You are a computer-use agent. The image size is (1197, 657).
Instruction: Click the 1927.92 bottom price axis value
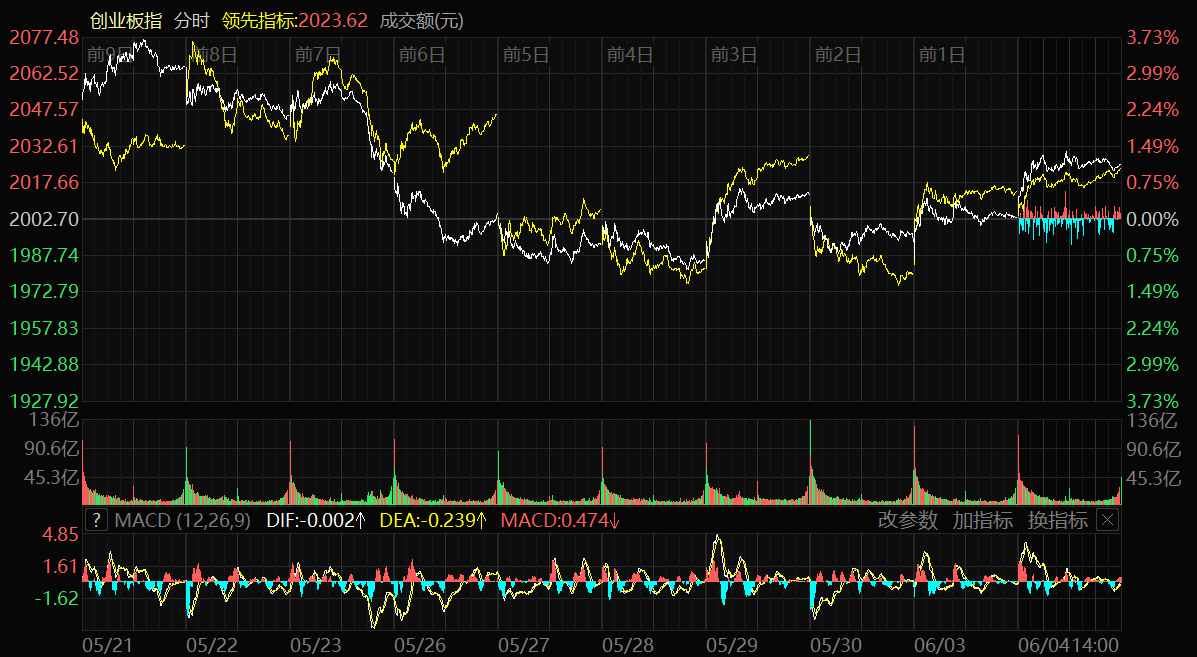point(44,401)
